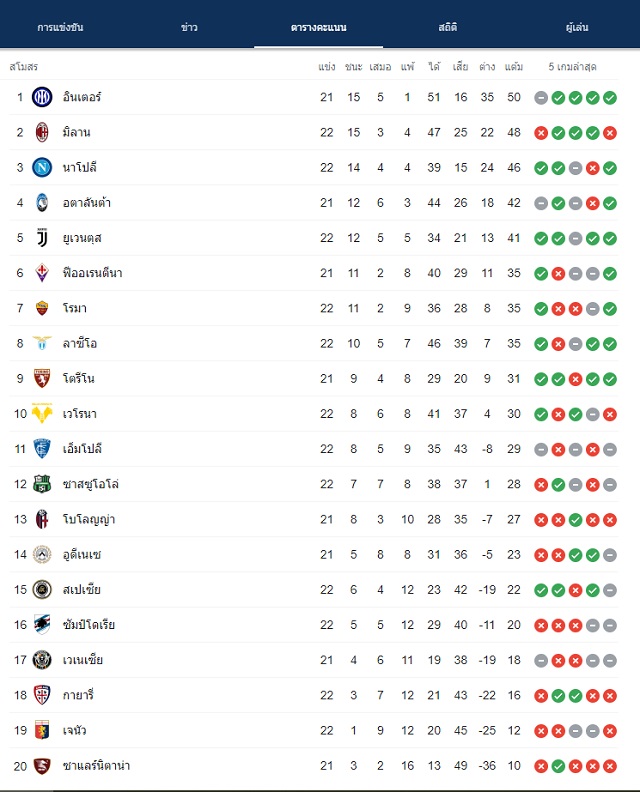Image resolution: width=640 pixels, height=792 pixels.
Task: Click the Salernitana crest in row 20
Action: (x=42, y=766)
